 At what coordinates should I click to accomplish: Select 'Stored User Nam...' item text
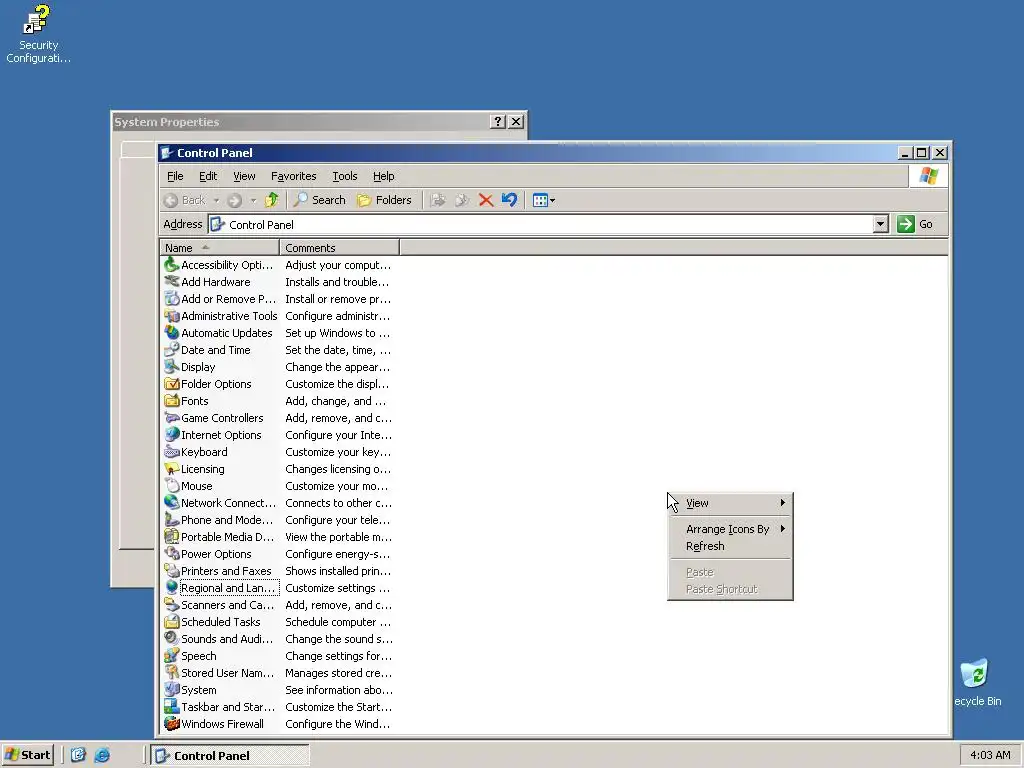point(228,673)
